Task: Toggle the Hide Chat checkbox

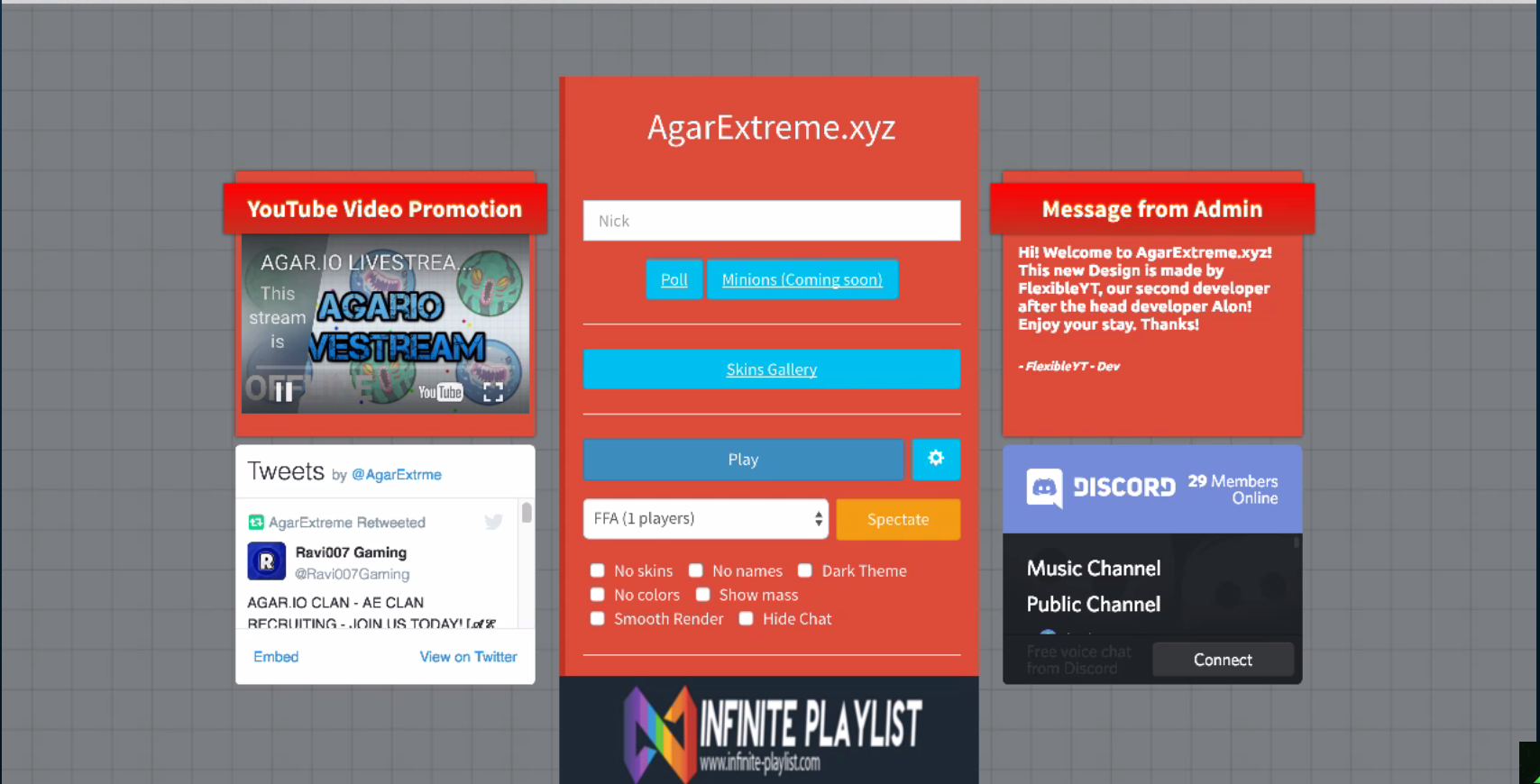Action: point(746,618)
